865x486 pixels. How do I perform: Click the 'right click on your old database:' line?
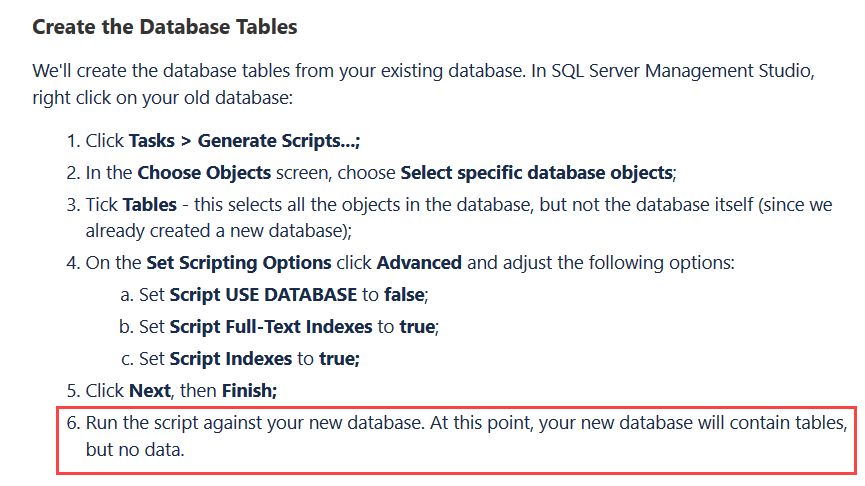(163, 98)
